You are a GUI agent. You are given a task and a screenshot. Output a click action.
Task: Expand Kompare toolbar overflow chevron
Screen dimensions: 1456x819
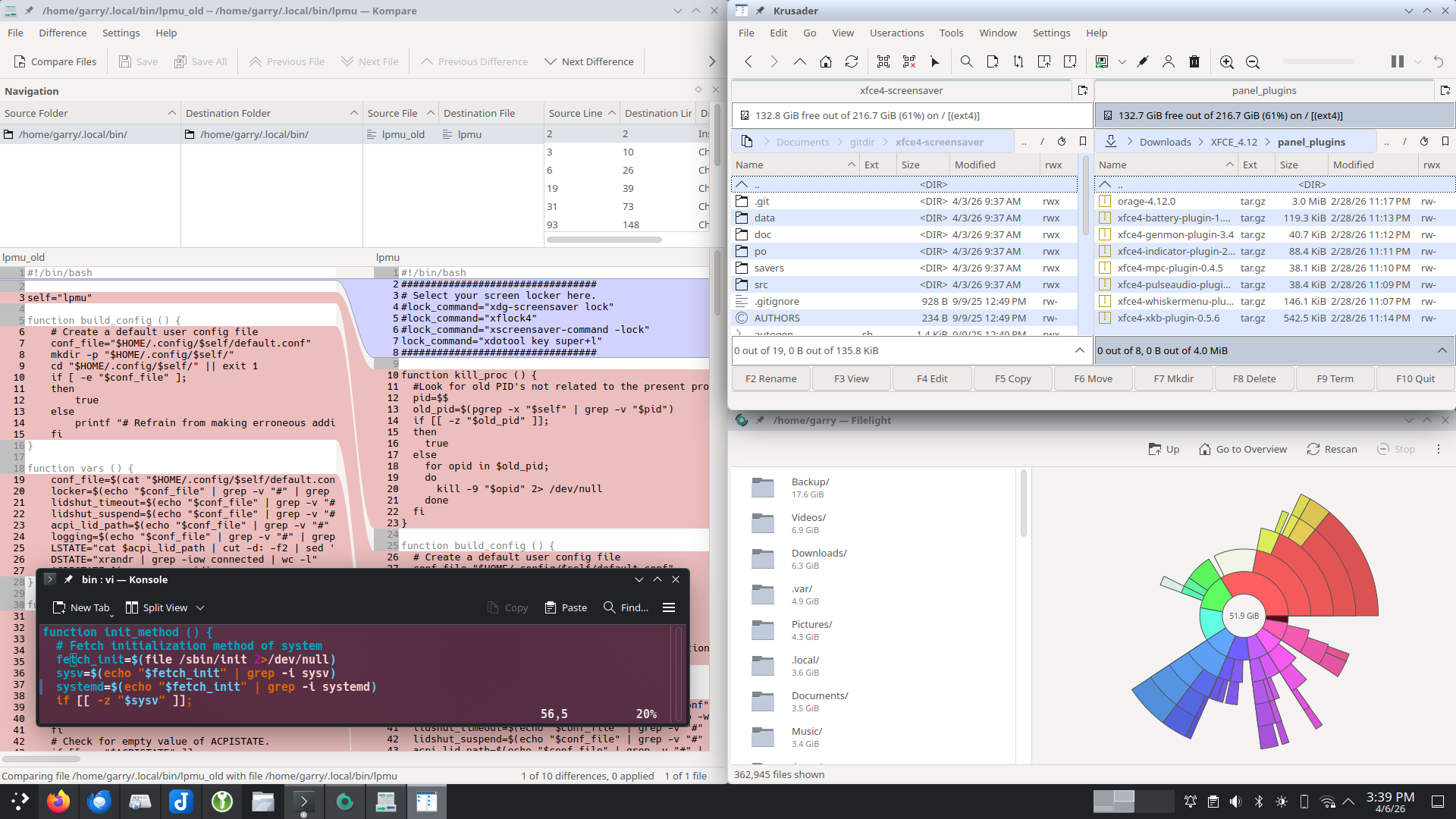(x=711, y=62)
